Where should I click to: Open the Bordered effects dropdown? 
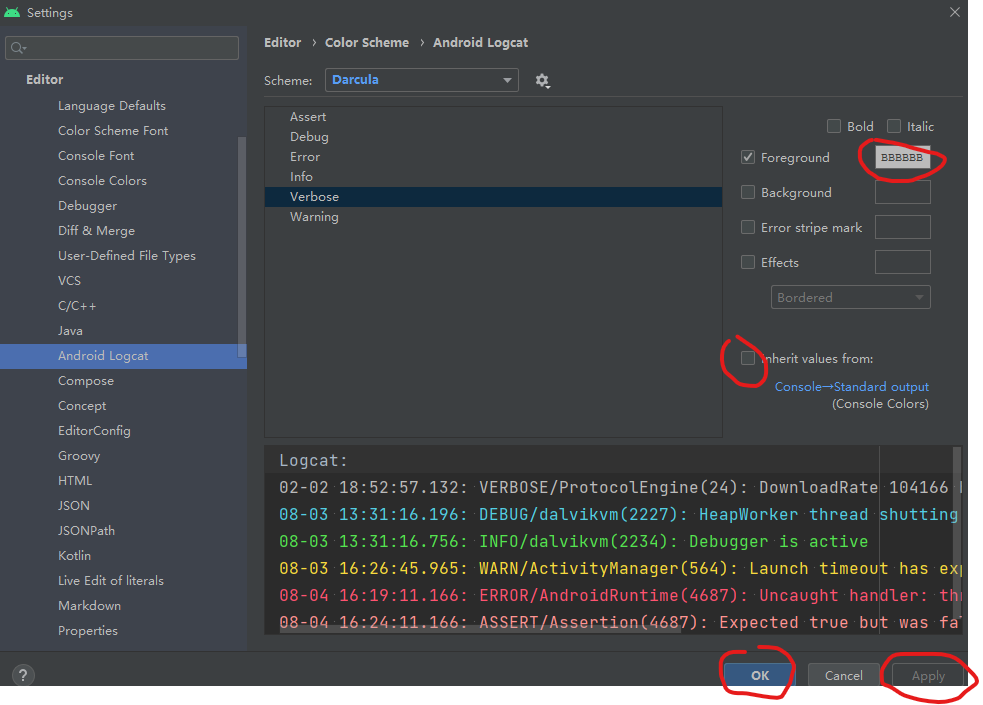click(x=850, y=298)
